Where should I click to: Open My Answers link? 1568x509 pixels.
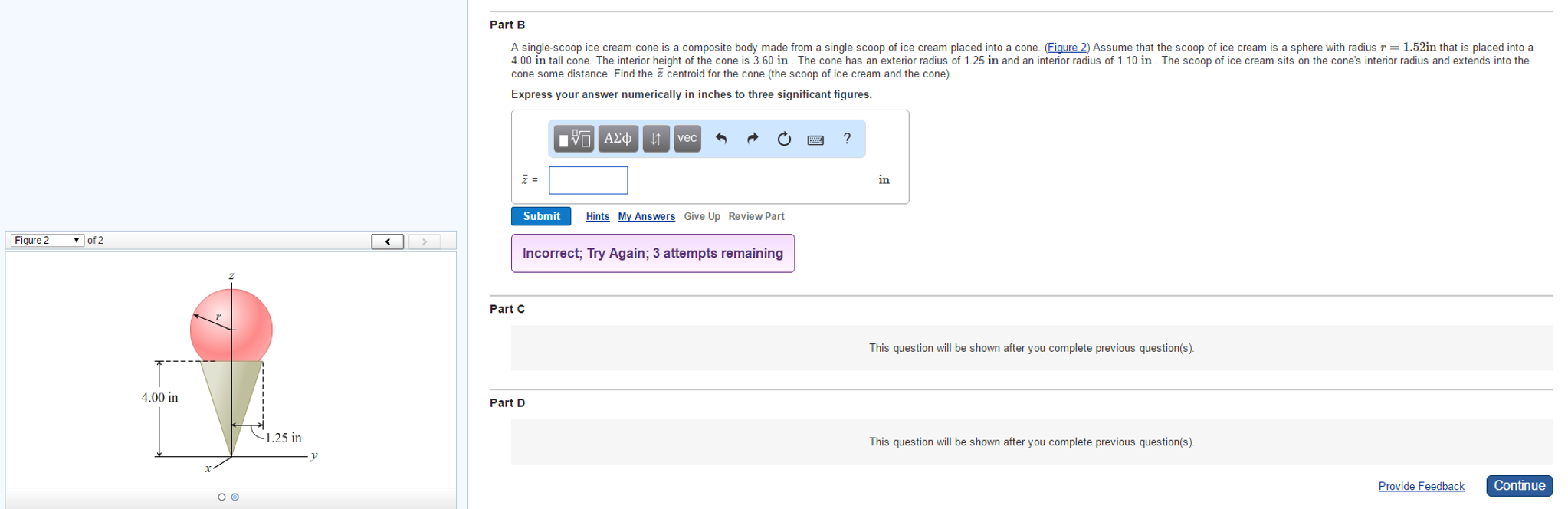[647, 216]
